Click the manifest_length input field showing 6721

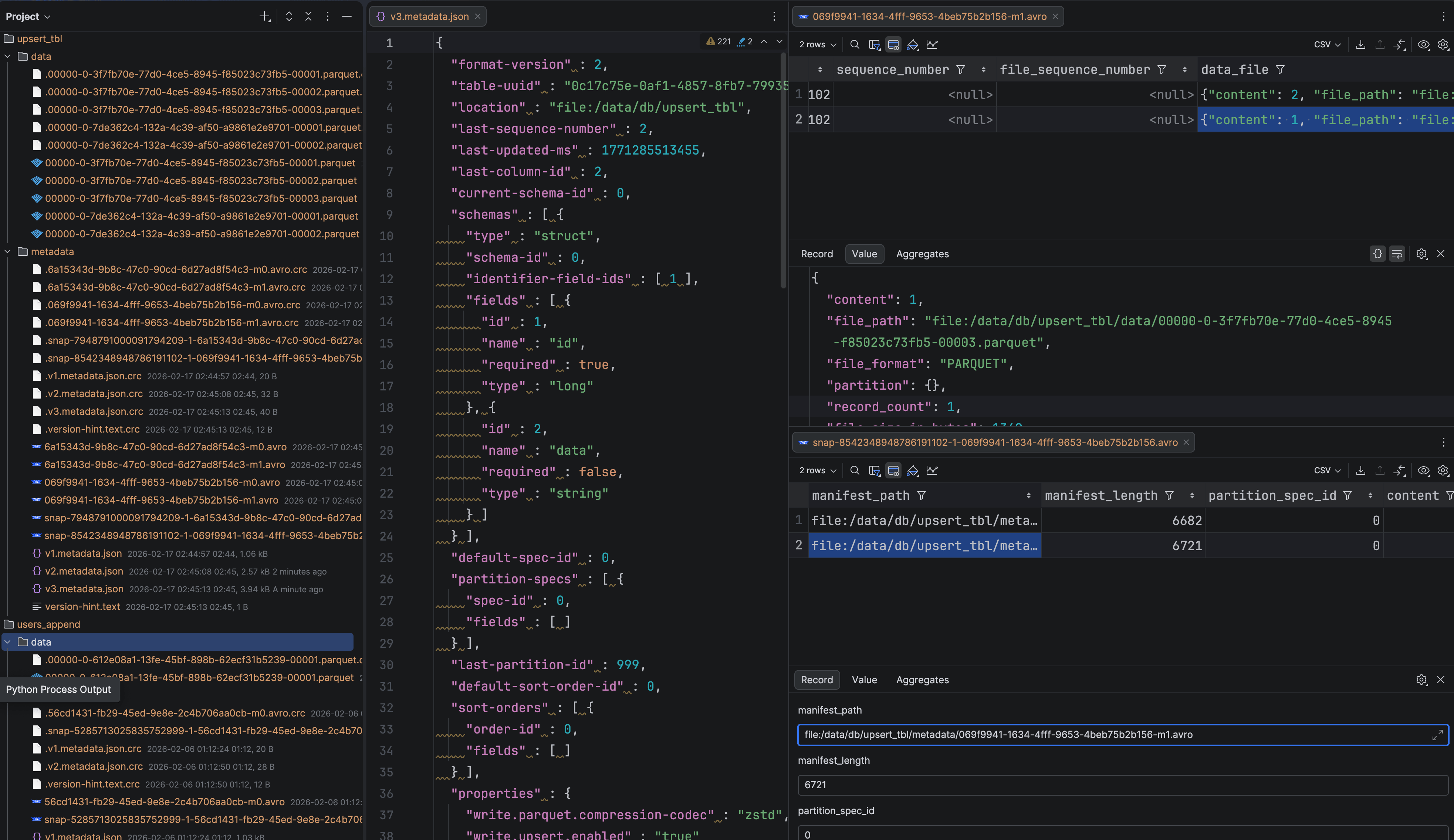pos(1122,785)
